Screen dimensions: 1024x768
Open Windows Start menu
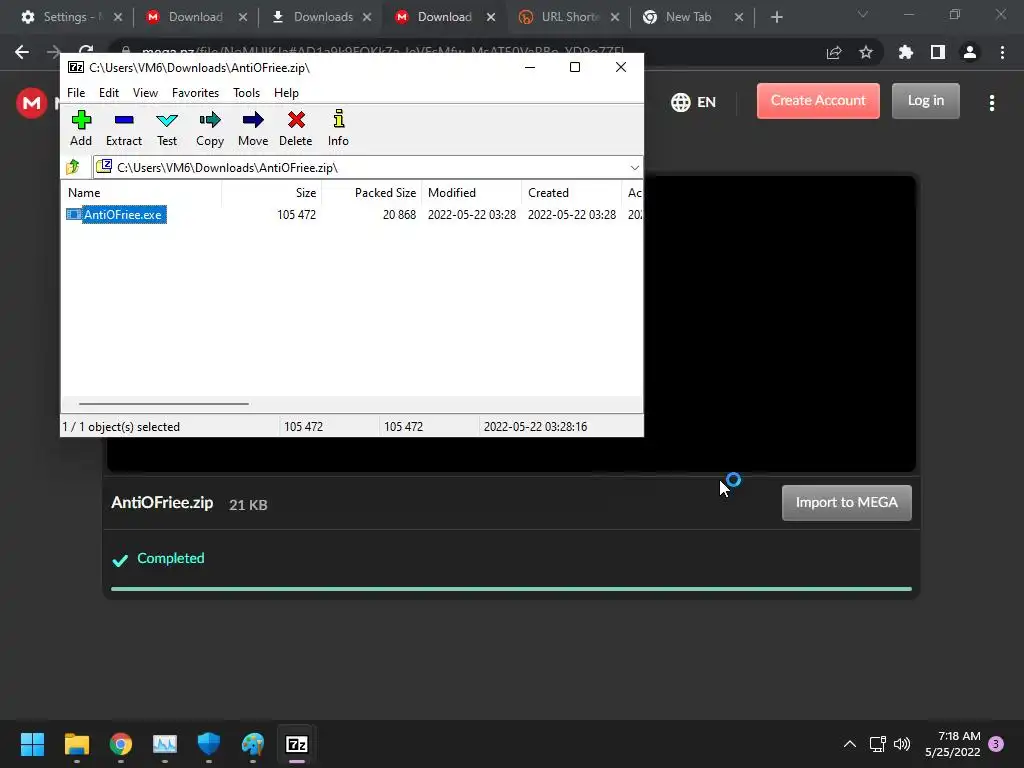[32, 744]
